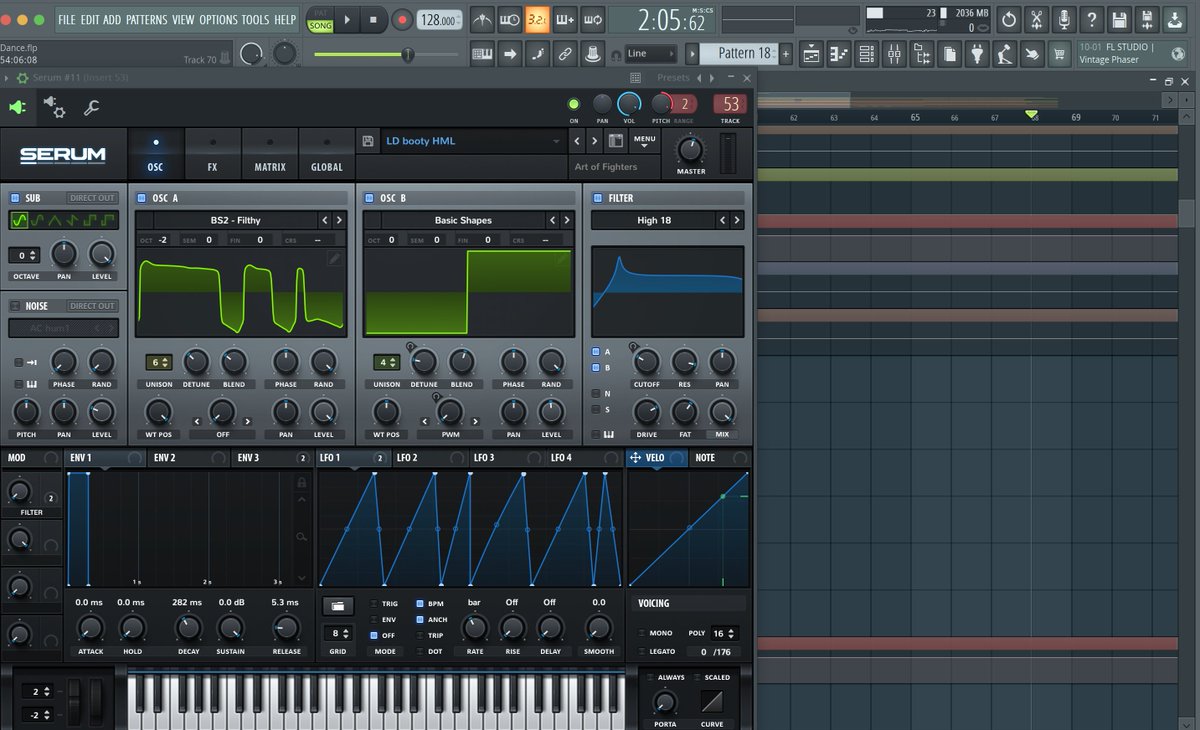Click the filter CUTOFF knob
This screenshot has width=1200, height=730.
point(647,361)
